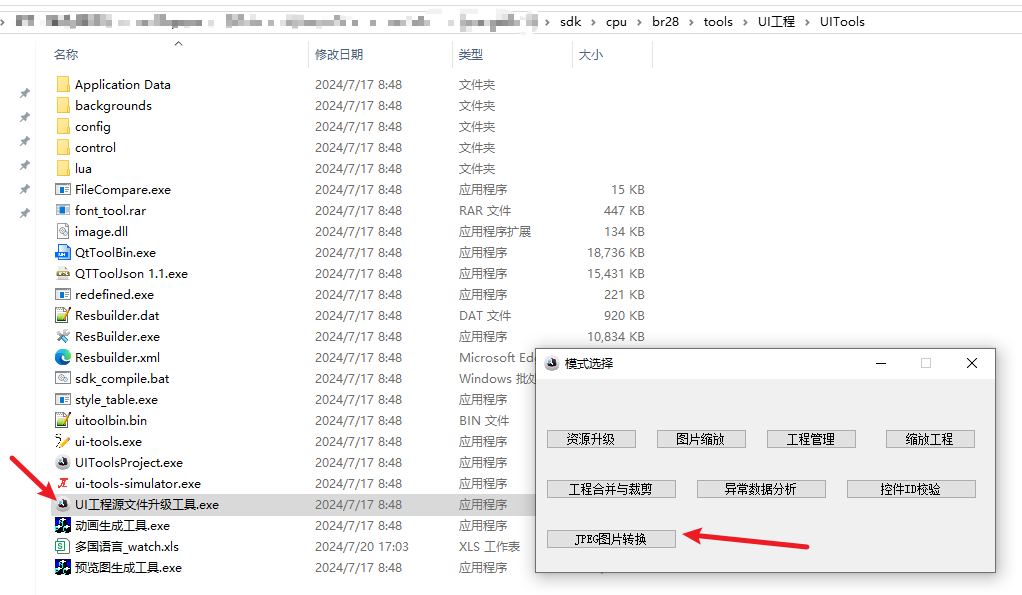Screen dimensions: 1022x595
Task: Select the QTToolJson 1.1.exe icon
Action: point(63,274)
